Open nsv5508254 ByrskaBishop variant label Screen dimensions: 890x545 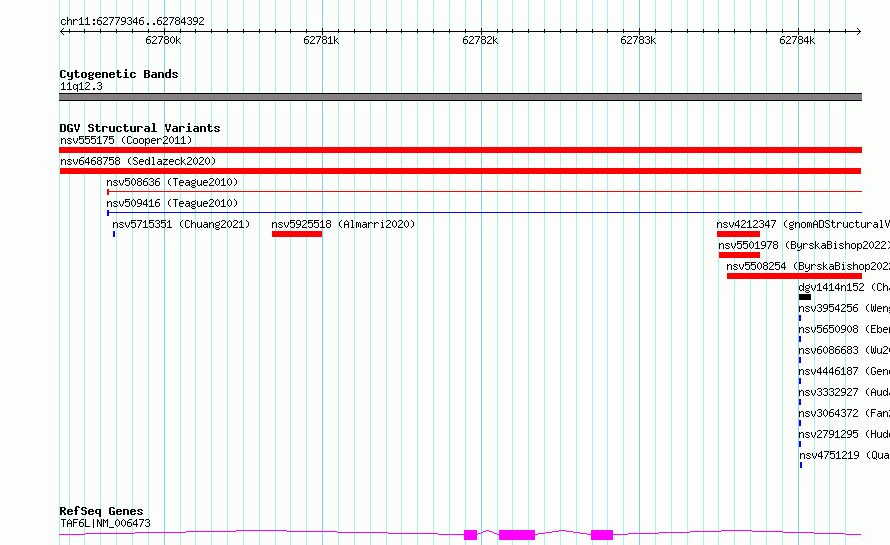click(x=808, y=266)
